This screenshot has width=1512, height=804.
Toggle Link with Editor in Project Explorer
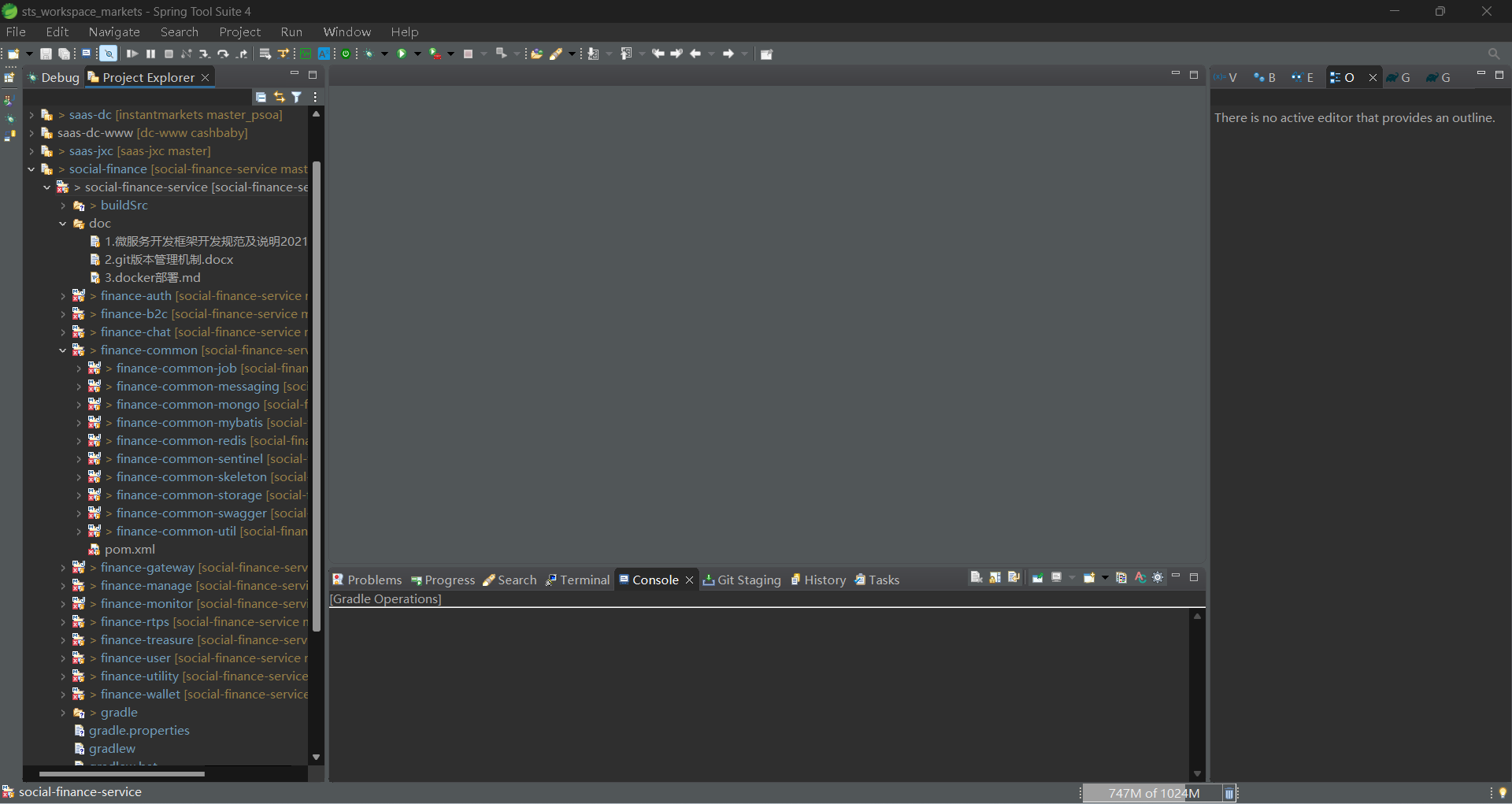[x=279, y=97]
